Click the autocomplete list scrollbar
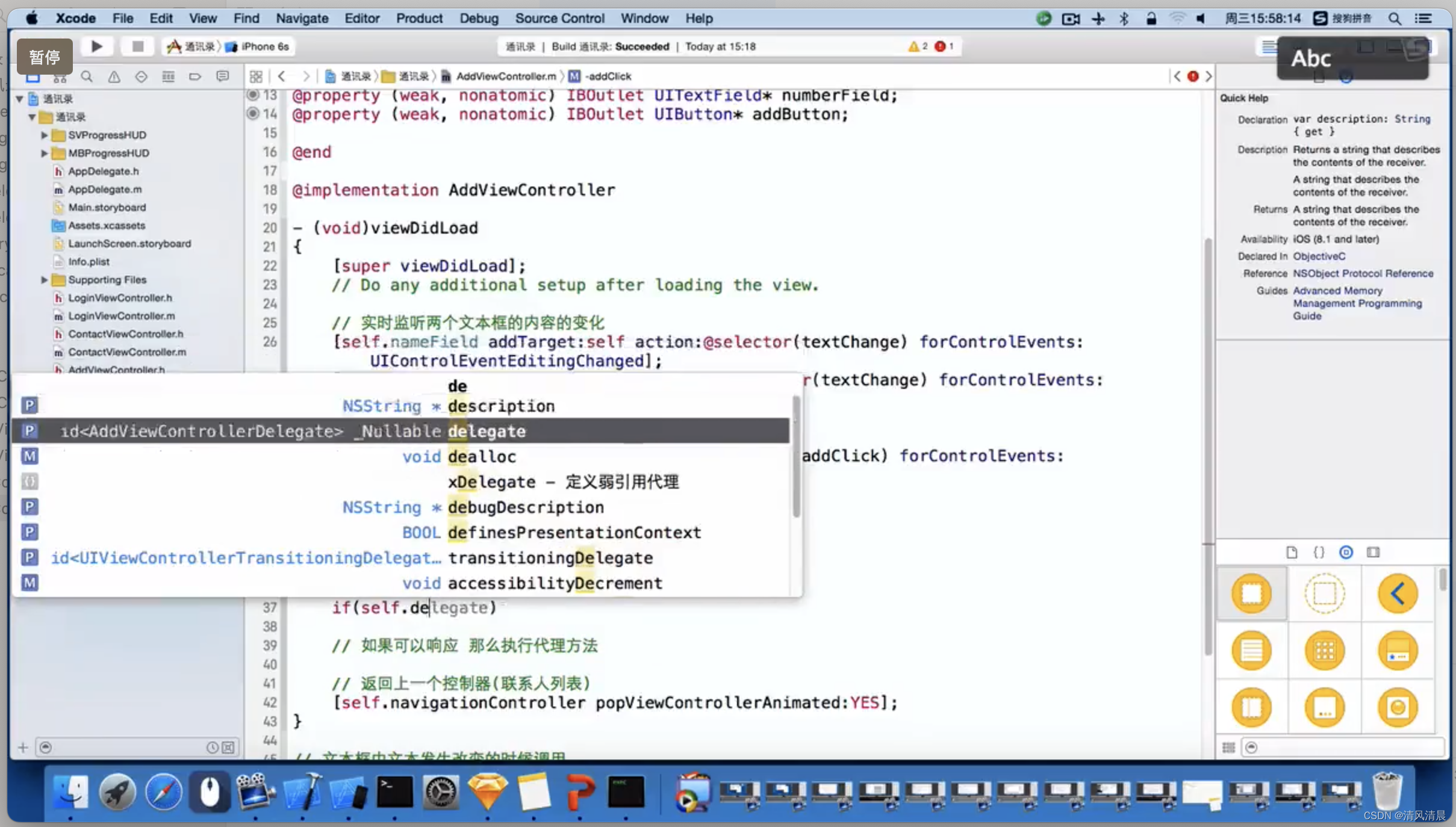The height and width of the screenshot is (827, 1456). (x=796, y=457)
